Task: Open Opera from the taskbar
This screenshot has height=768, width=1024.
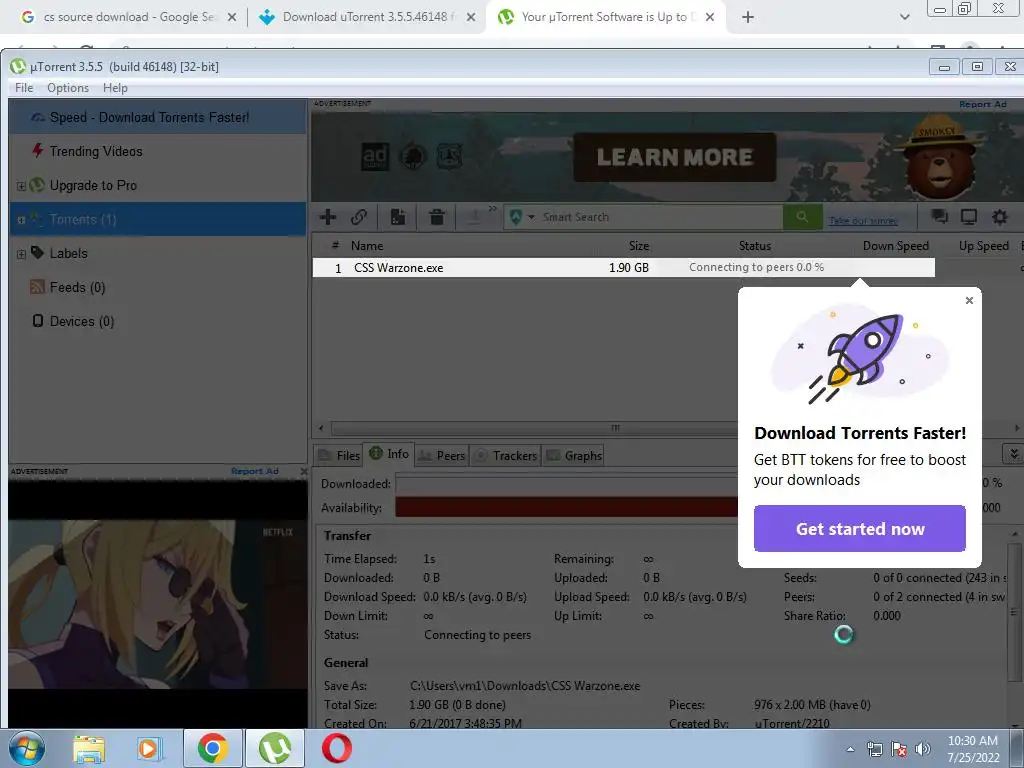Action: (337, 748)
